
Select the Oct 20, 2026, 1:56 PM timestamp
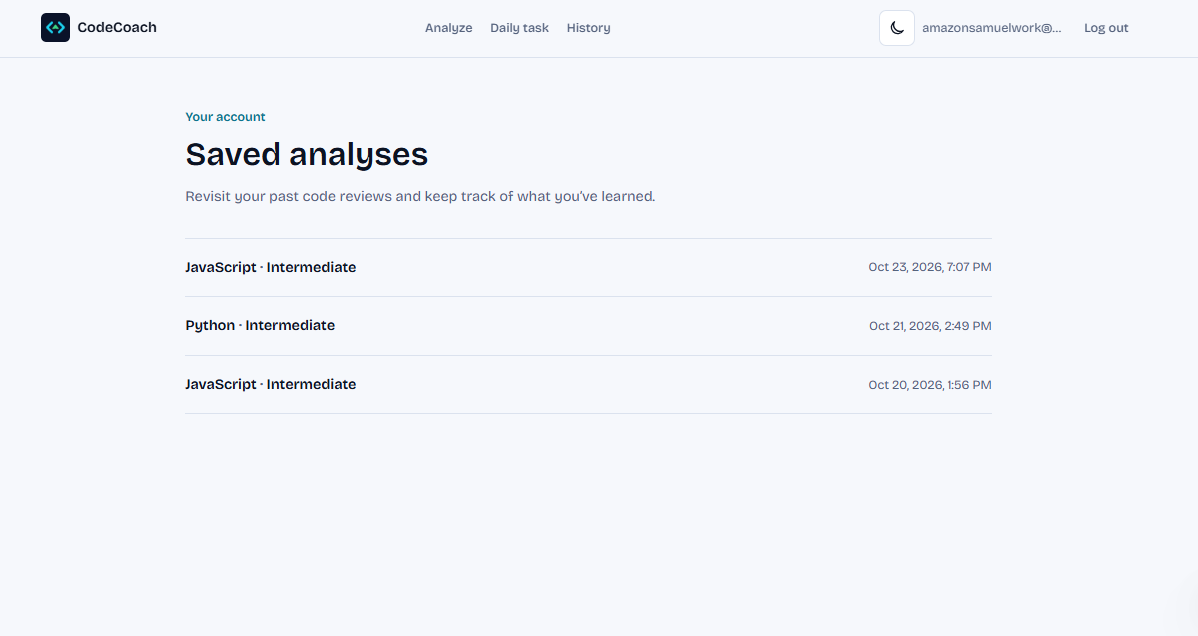pos(930,385)
